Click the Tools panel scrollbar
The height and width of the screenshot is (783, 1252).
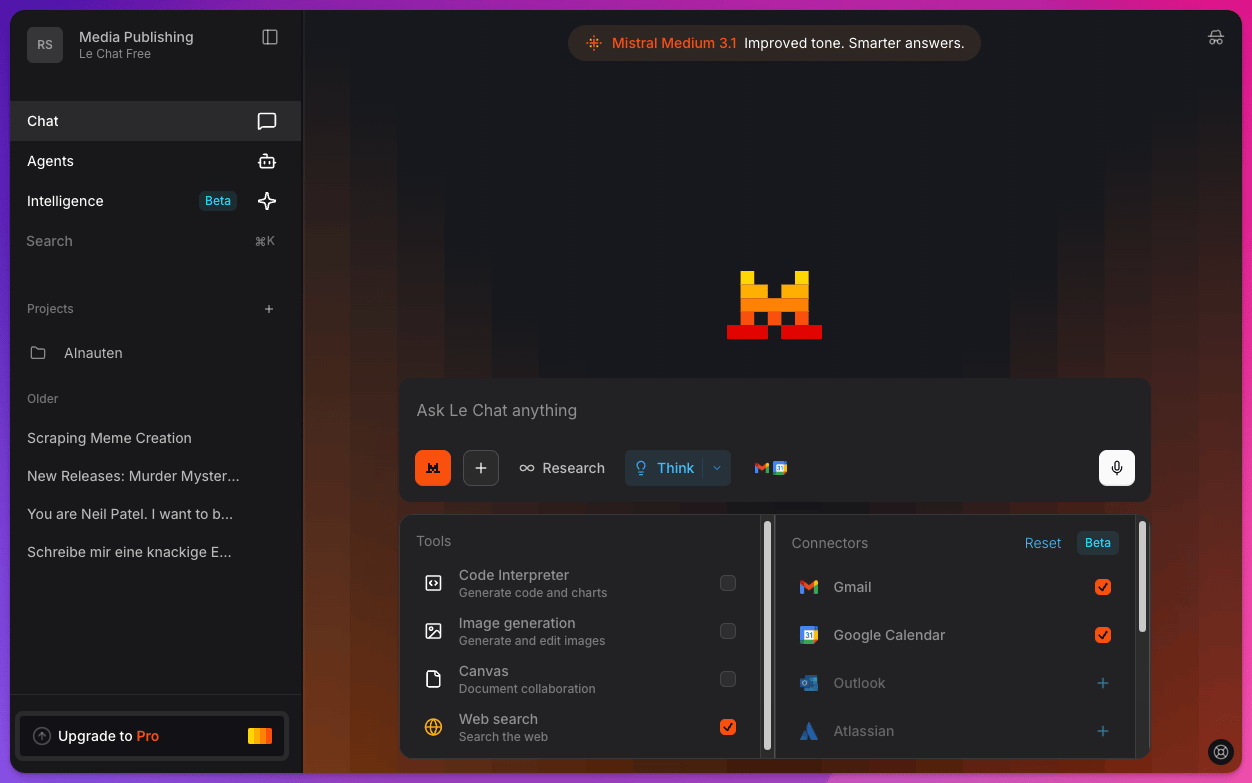(x=767, y=635)
